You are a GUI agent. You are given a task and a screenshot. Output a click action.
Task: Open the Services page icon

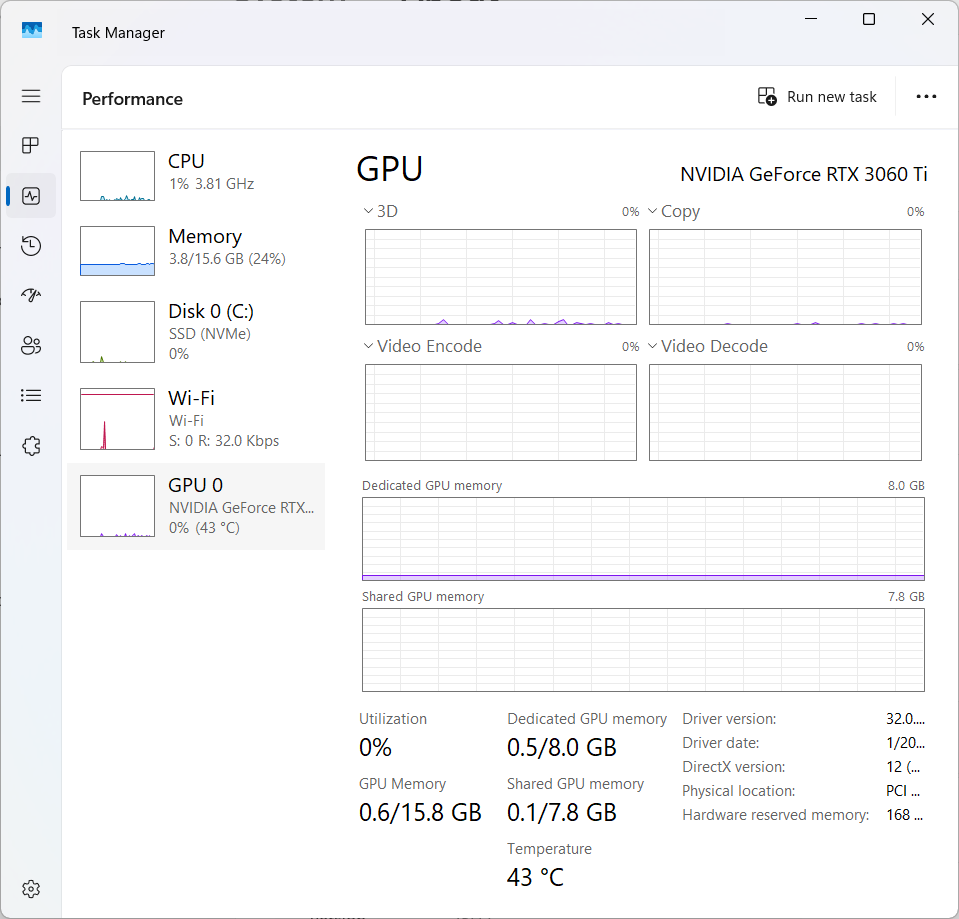(x=31, y=446)
